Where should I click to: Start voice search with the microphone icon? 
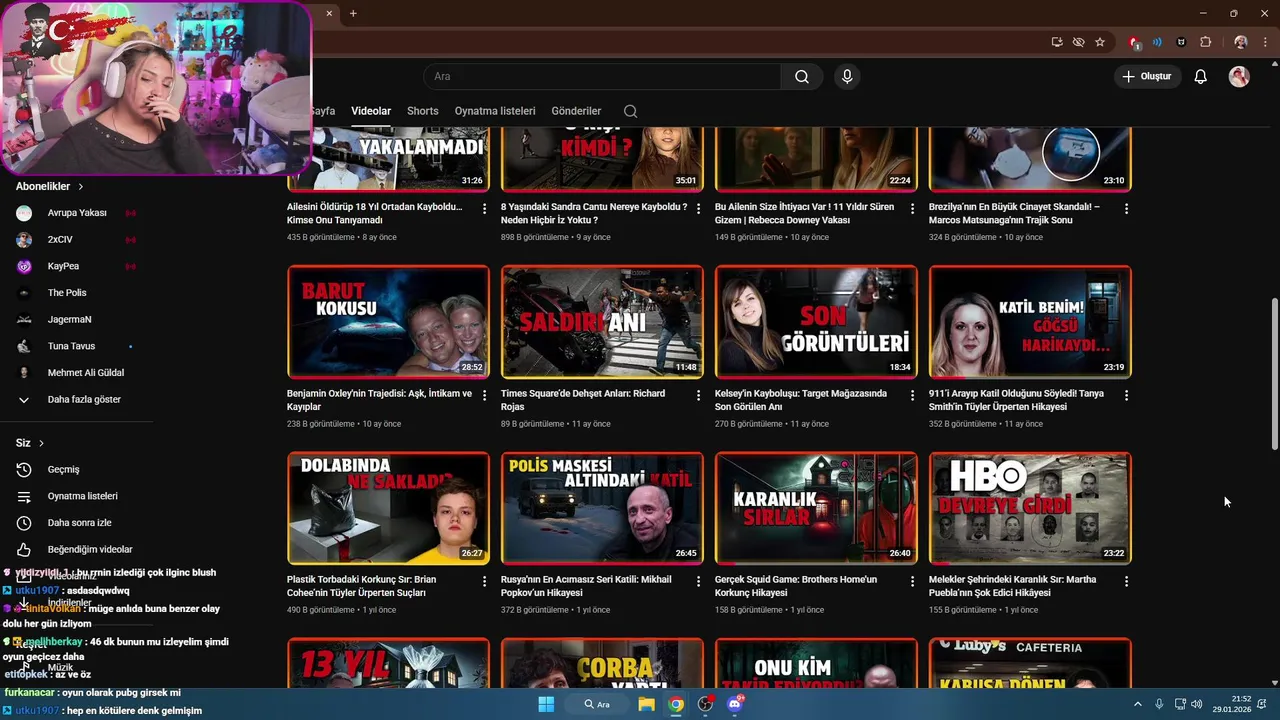[847, 77]
